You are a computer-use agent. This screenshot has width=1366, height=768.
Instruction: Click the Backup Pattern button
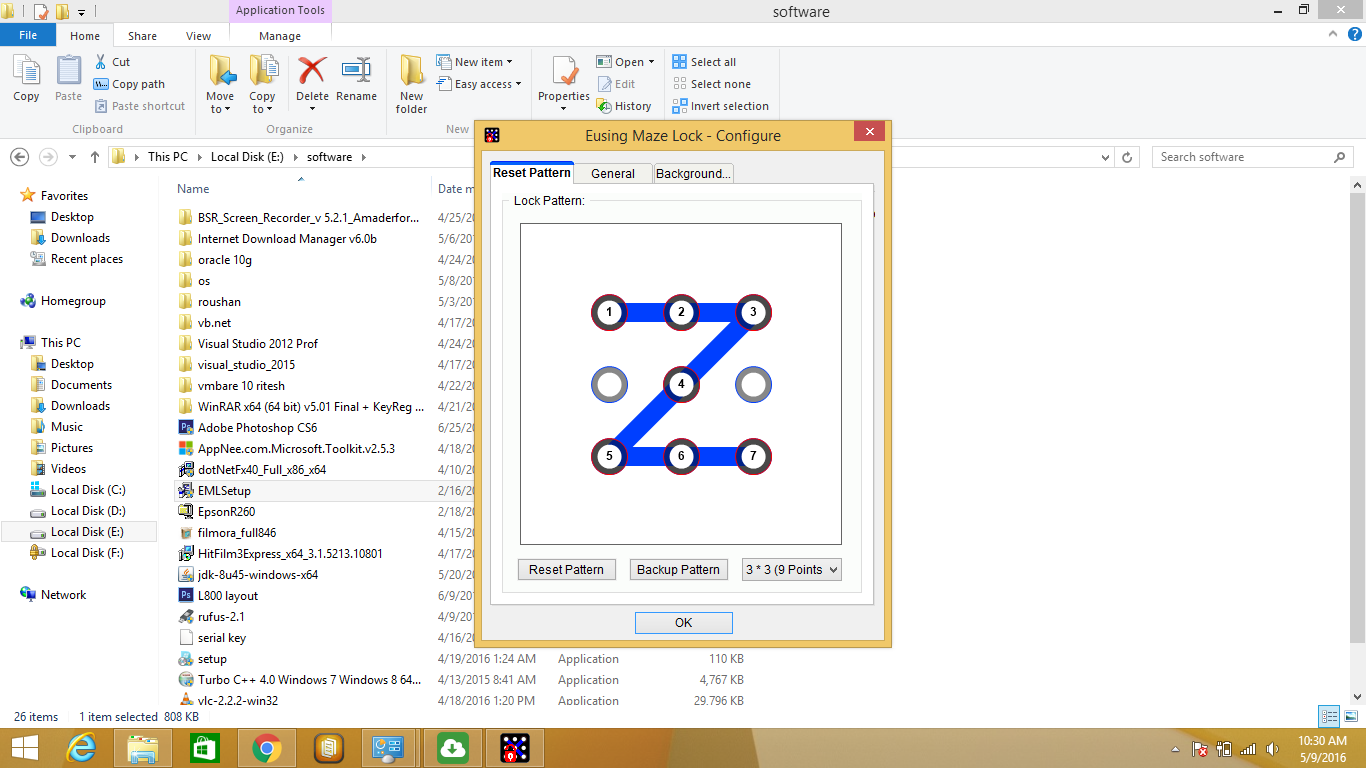point(678,569)
